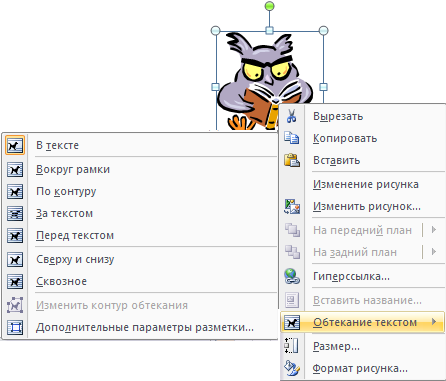This screenshot has height=381, width=446.
Task: Click the Text wrapping dog icon
Action: coord(292,322)
